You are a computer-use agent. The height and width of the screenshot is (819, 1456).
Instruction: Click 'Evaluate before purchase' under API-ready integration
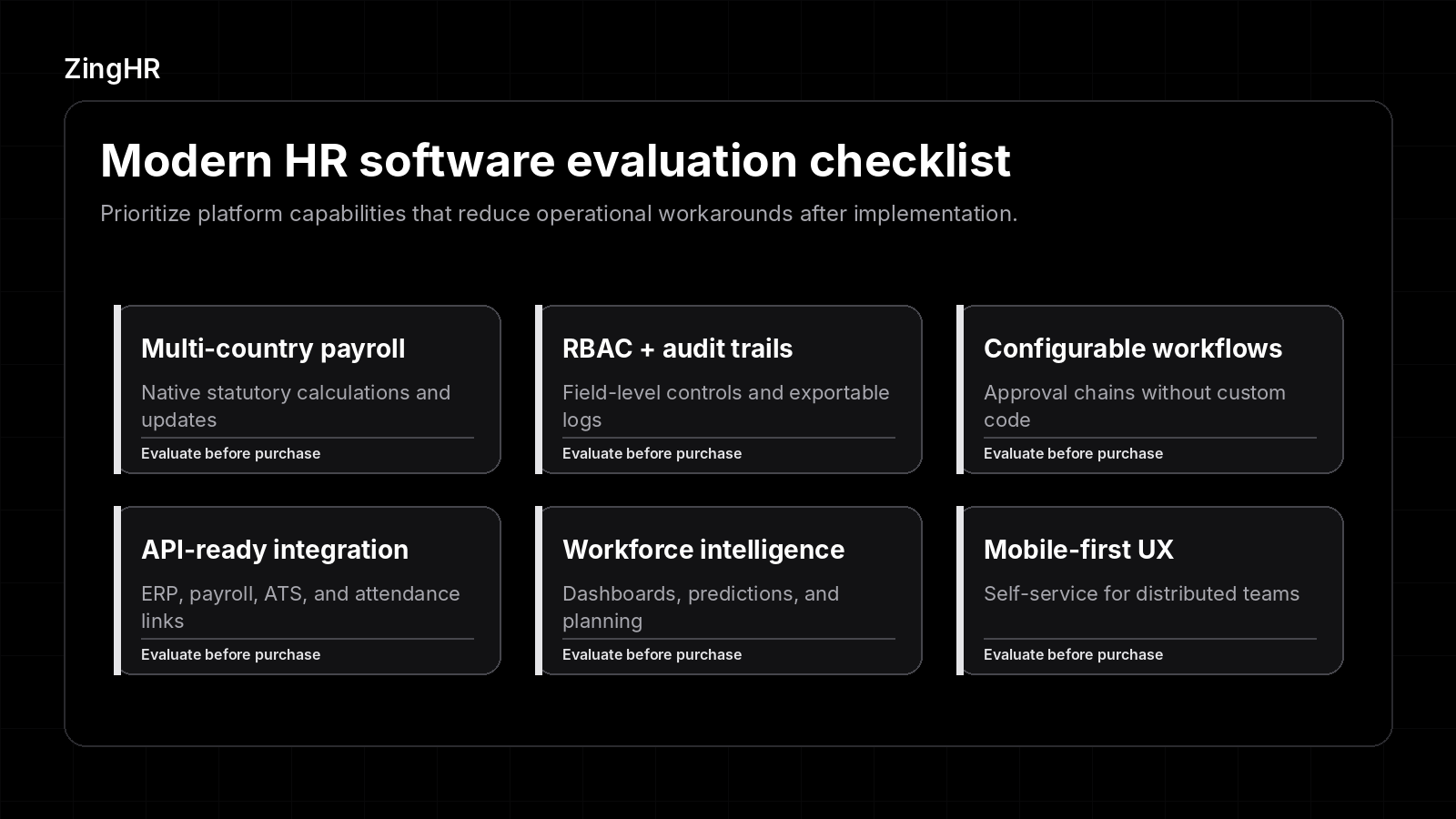tap(230, 654)
